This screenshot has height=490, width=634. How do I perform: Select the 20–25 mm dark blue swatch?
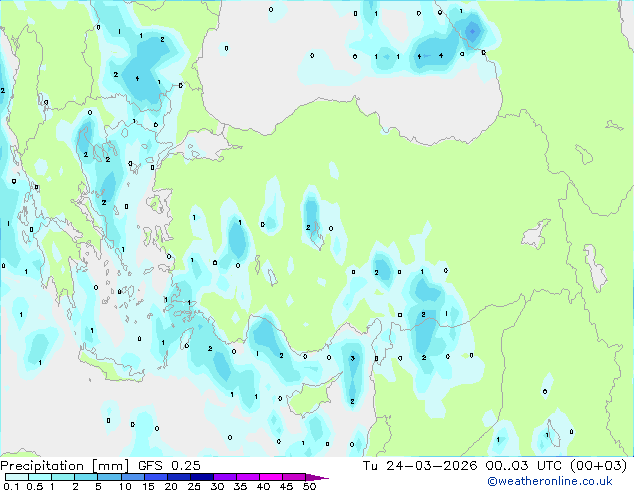click(178, 477)
